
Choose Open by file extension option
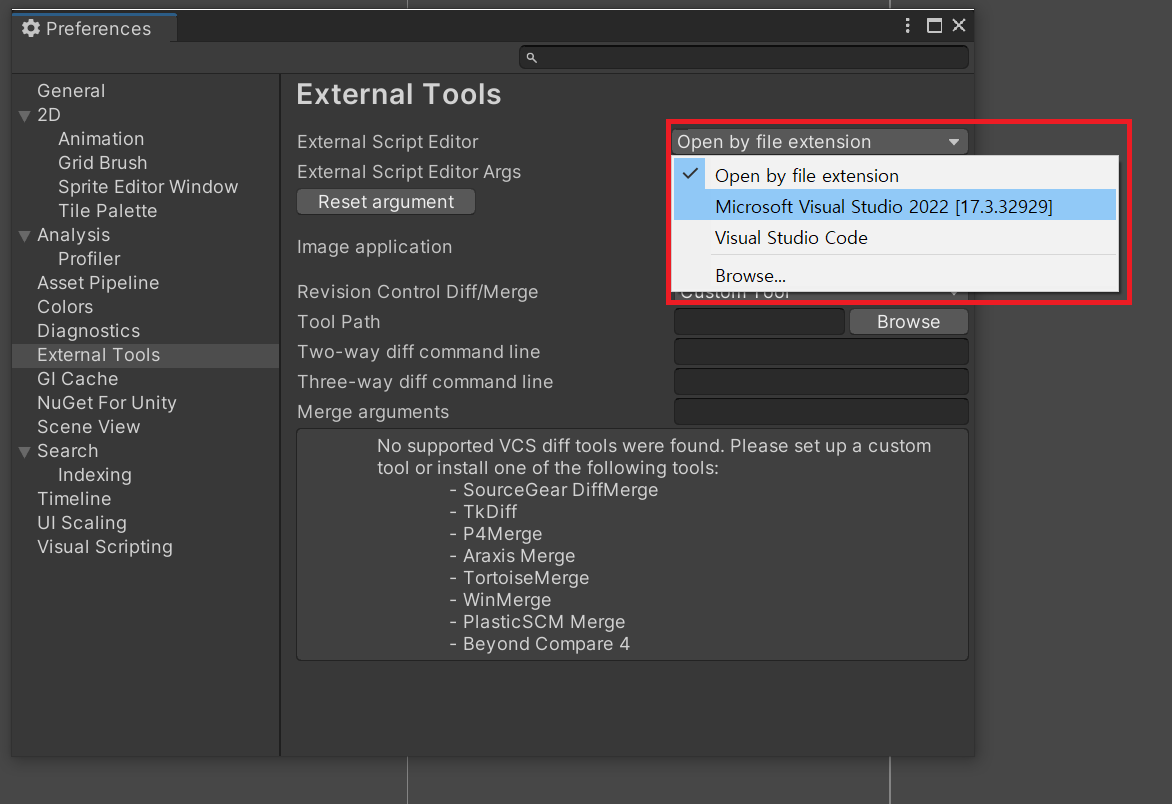click(x=895, y=176)
